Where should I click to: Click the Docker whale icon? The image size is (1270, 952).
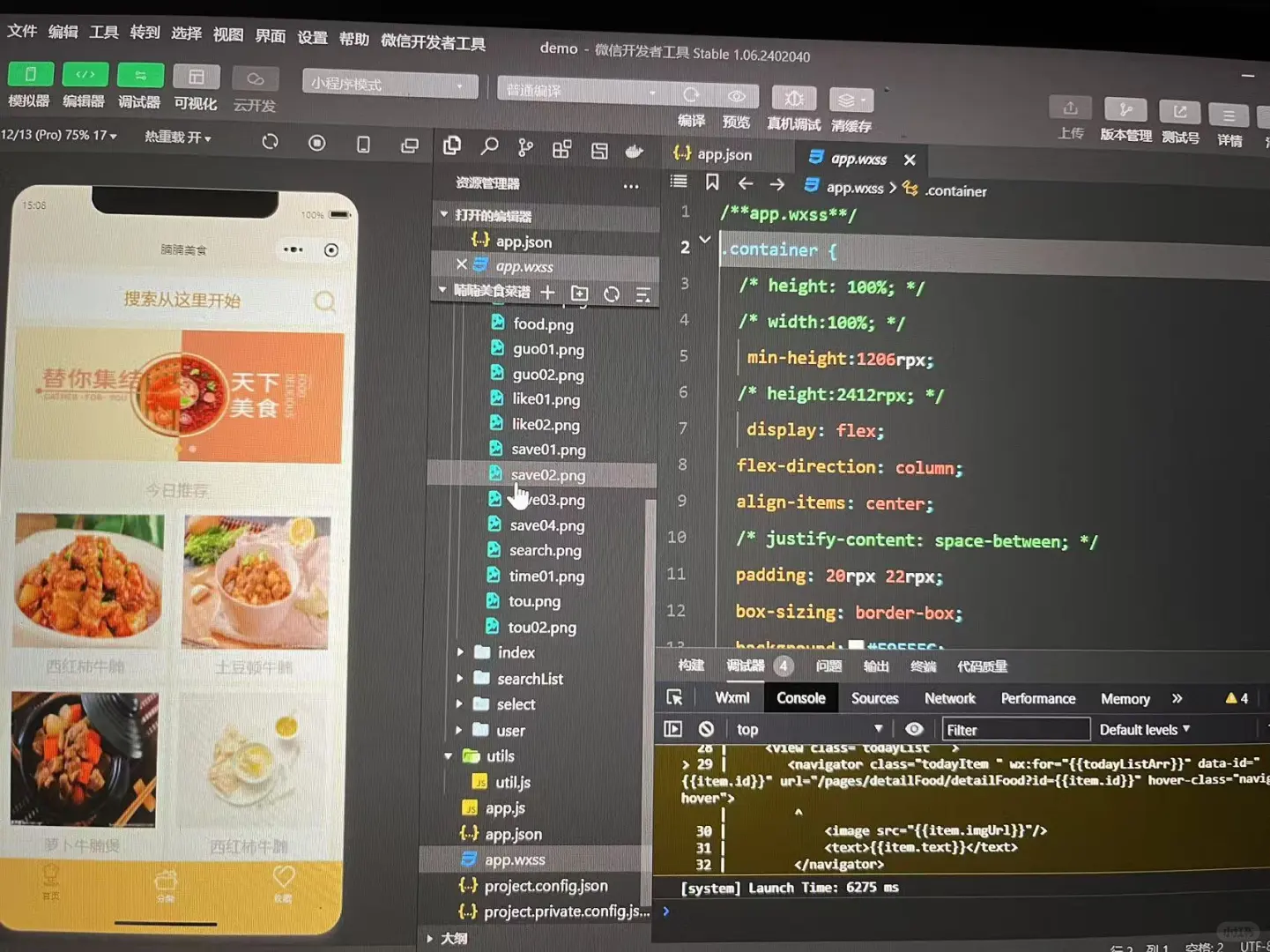pyautogui.click(x=634, y=152)
